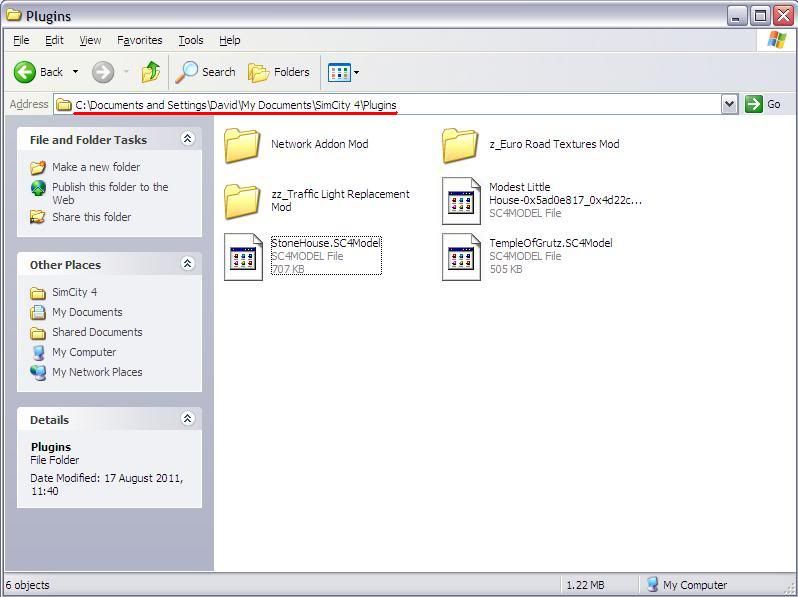Click the StoneHouse.SC4Model file name

326,243
